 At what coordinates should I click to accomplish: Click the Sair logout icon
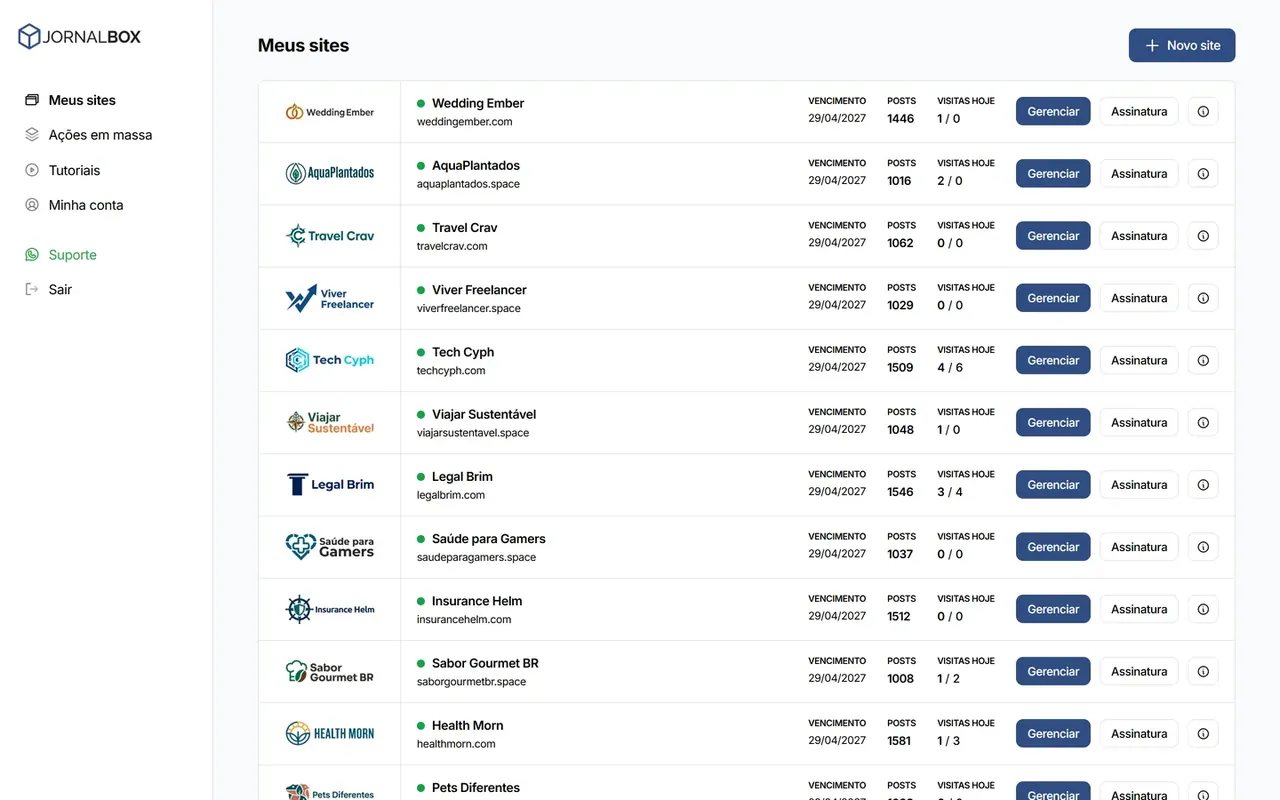point(32,289)
